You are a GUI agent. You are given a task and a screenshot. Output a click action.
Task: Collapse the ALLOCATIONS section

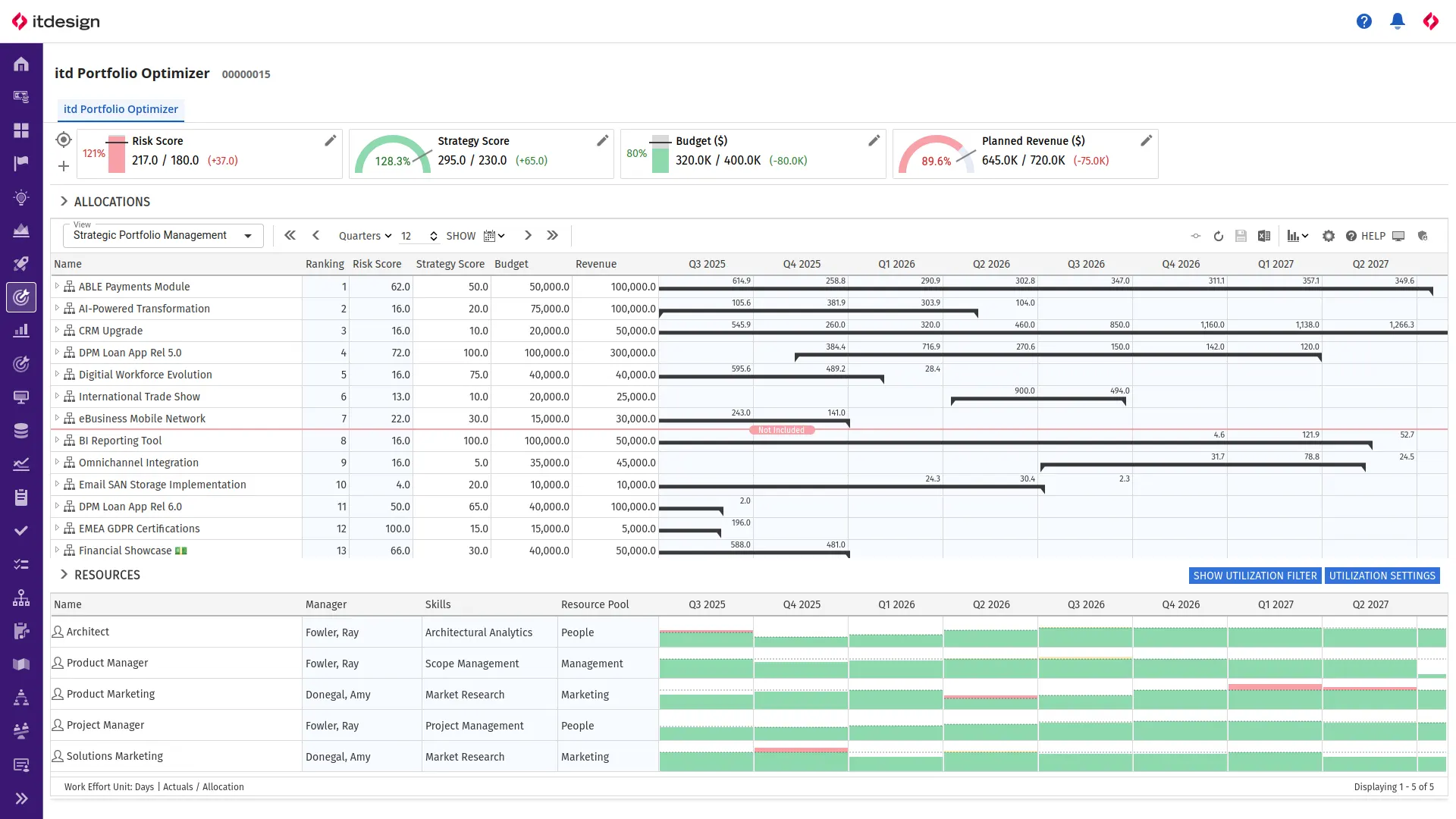(x=64, y=201)
